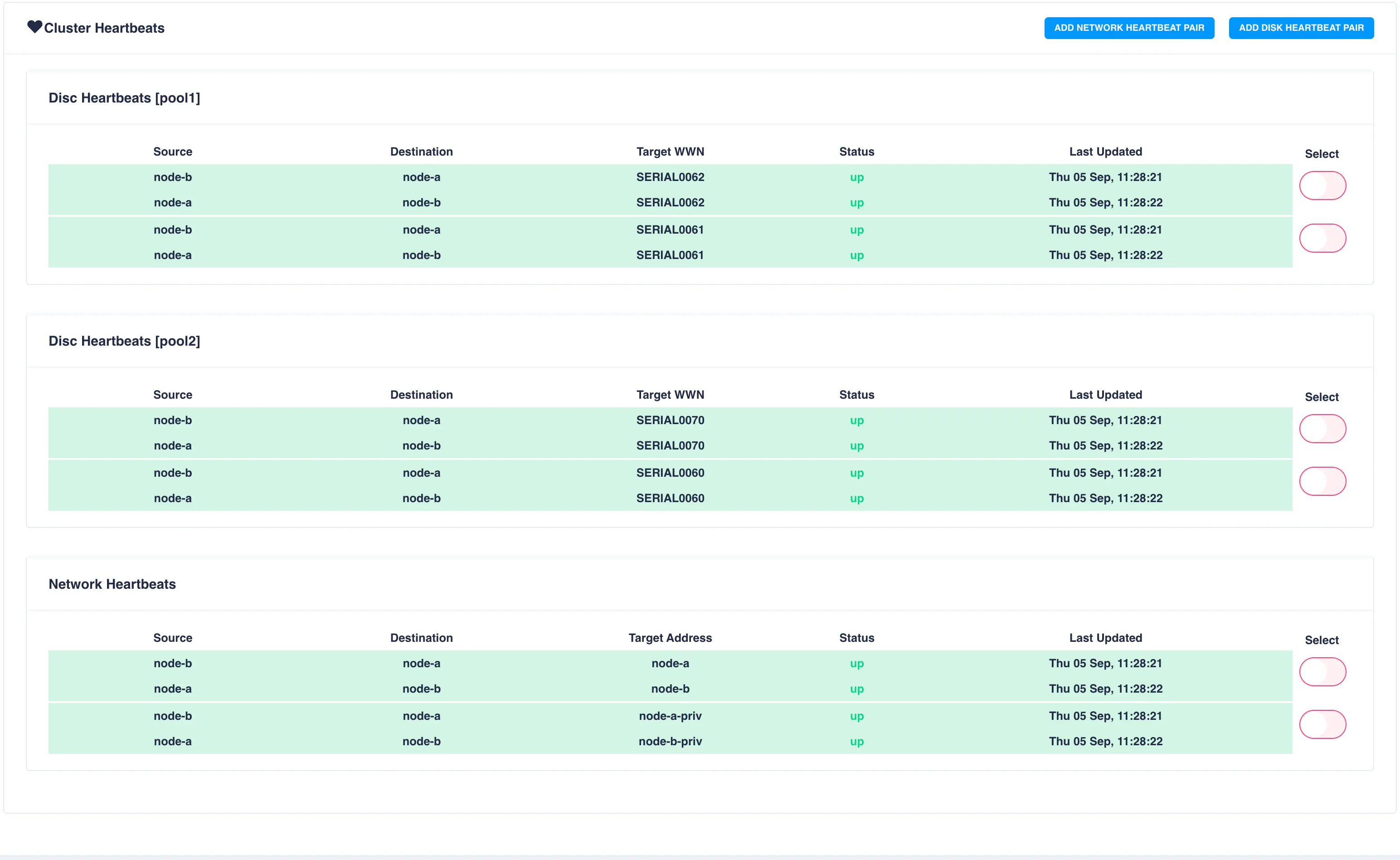
Task: Toggle select for SERIAL0062 heartbeat pair
Action: pos(1322,186)
